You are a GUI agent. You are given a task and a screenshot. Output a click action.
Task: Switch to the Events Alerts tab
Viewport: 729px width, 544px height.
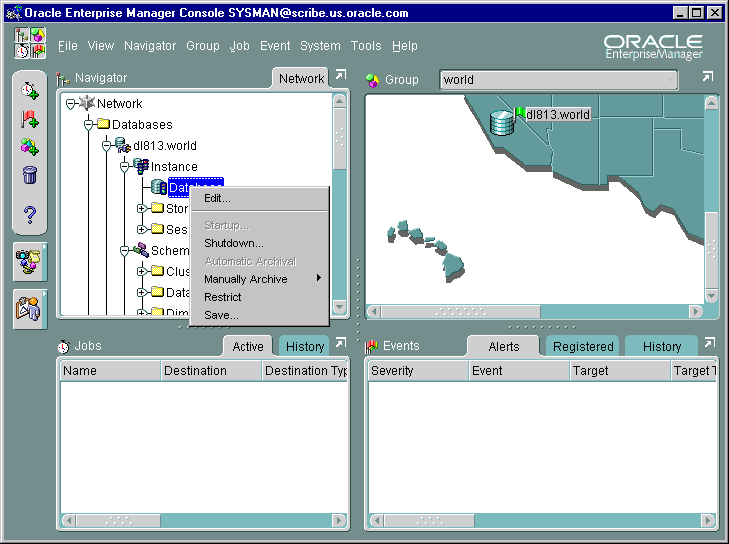pyautogui.click(x=504, y=346)
